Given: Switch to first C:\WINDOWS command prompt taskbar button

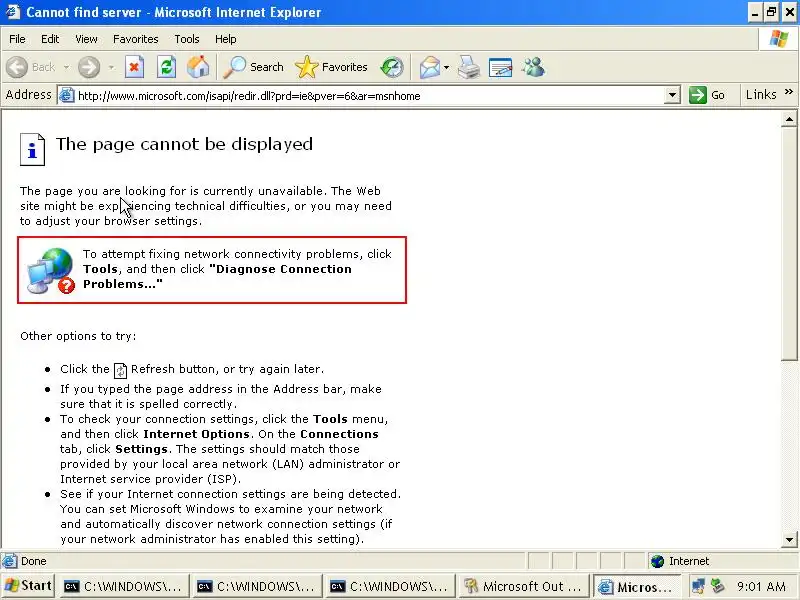Looking at the screenshot, I should pos(123,587).
